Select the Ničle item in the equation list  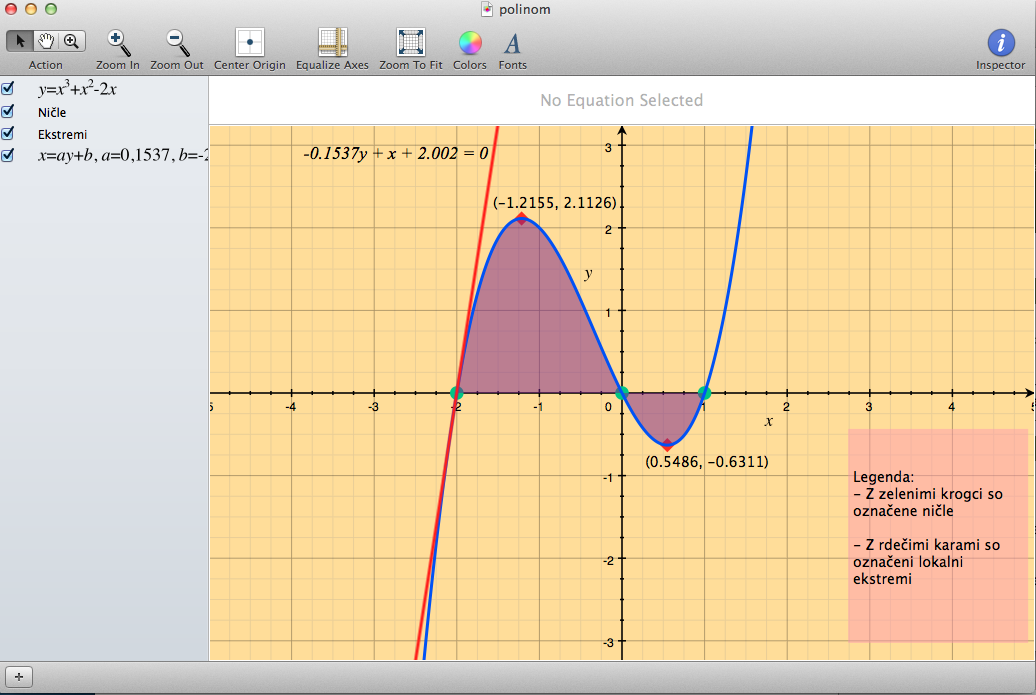click(52, 112)
